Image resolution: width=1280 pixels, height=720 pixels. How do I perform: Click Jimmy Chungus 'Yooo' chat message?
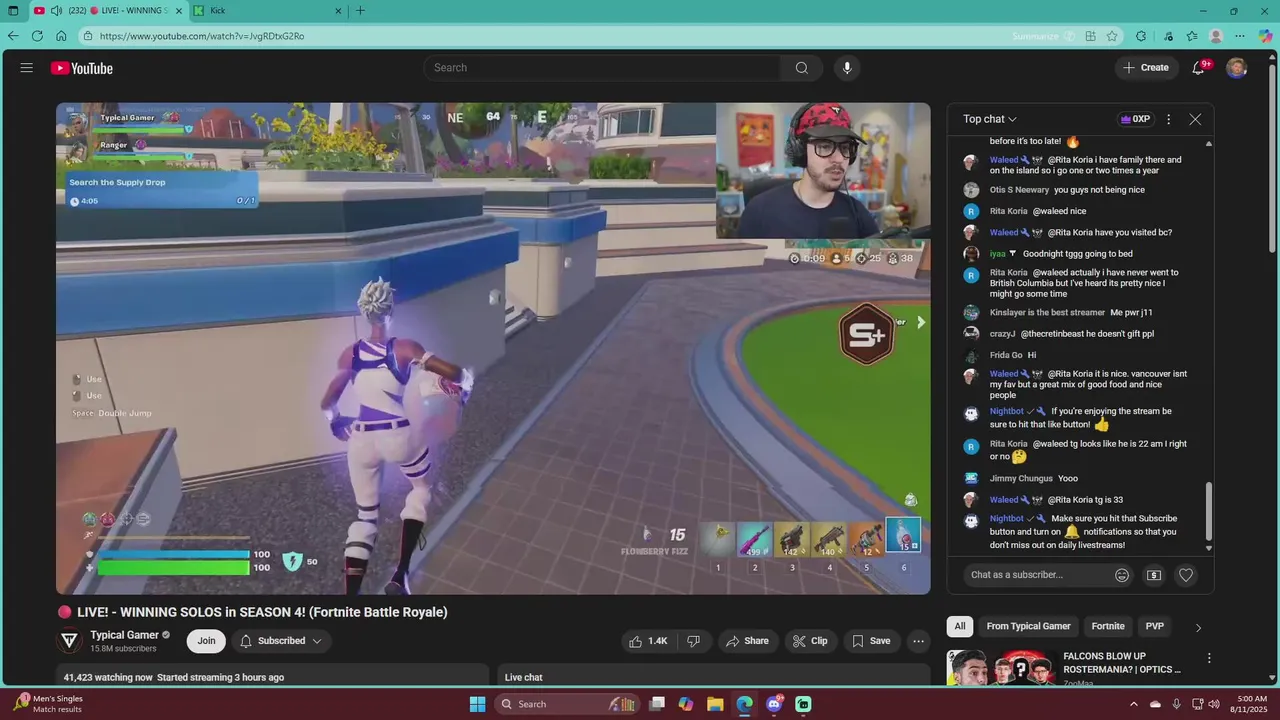pos(1068,478)
